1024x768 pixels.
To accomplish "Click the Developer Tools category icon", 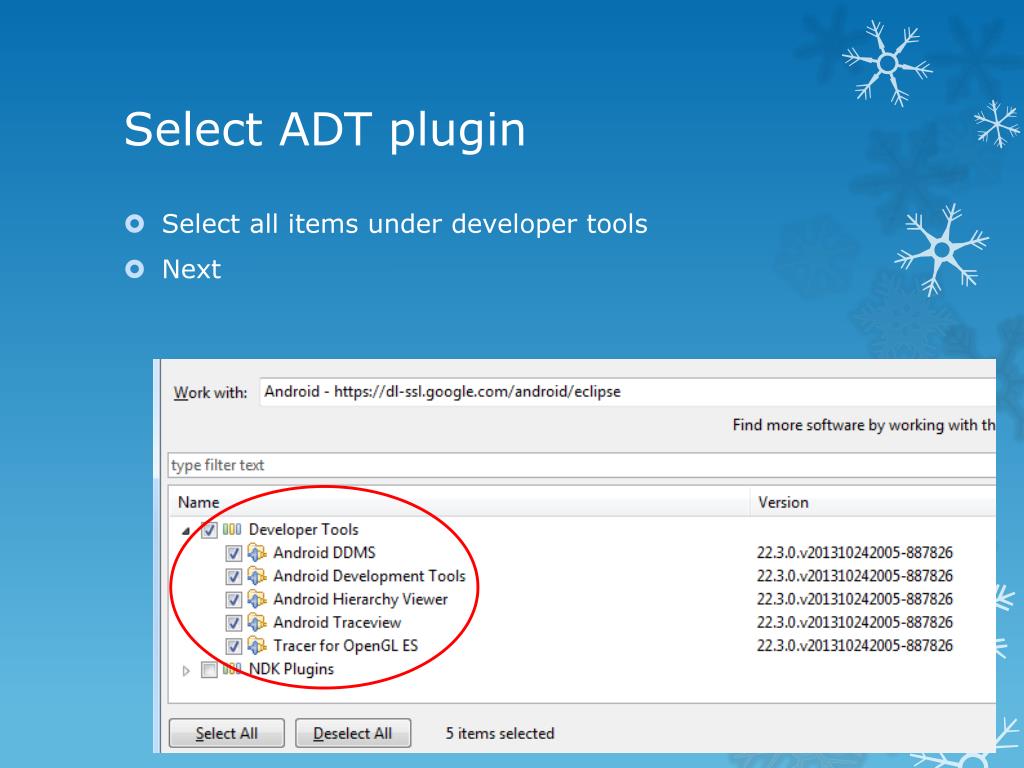I will coord(232,530).
